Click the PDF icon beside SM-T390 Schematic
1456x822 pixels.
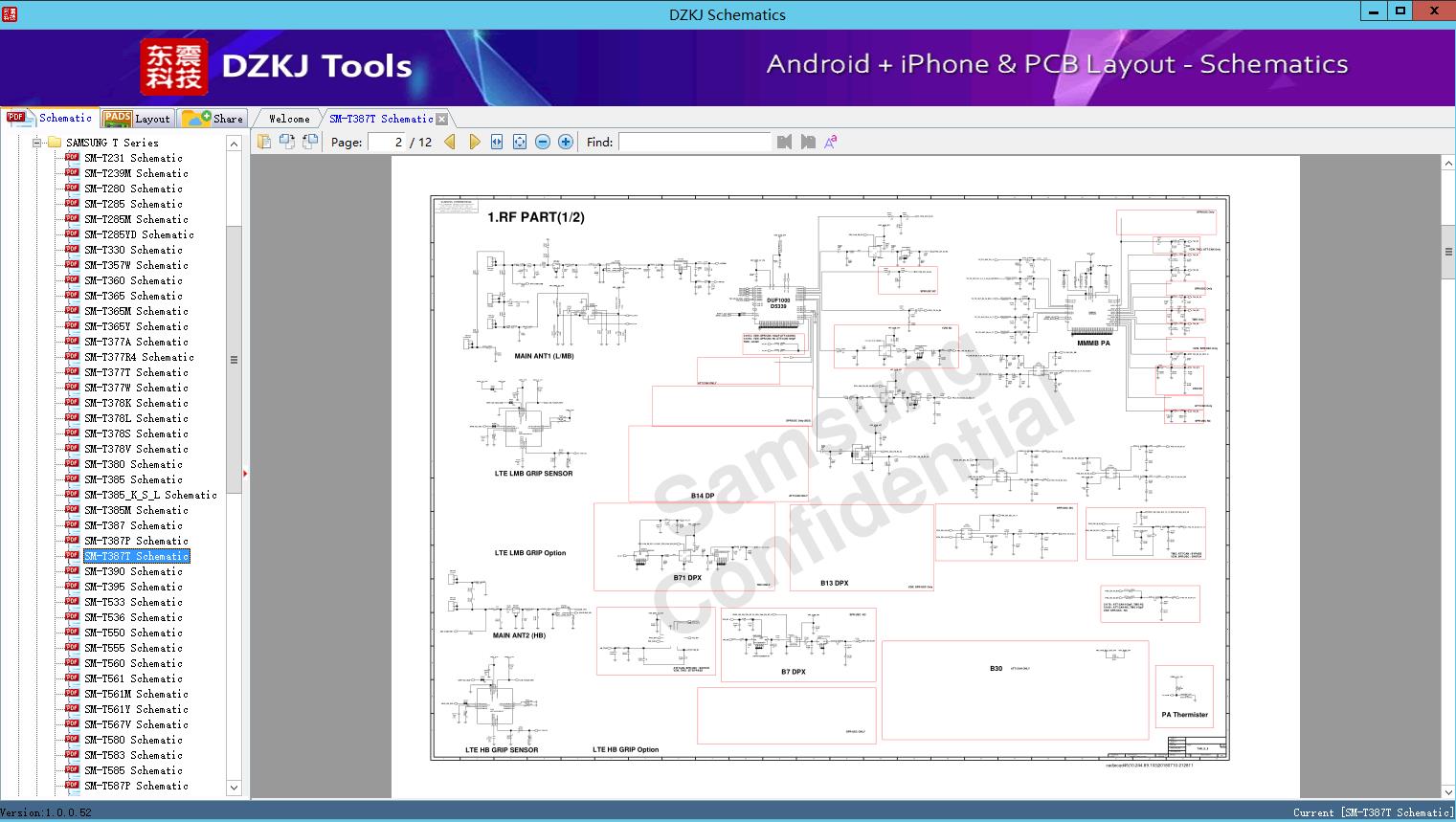coord(72,570)
